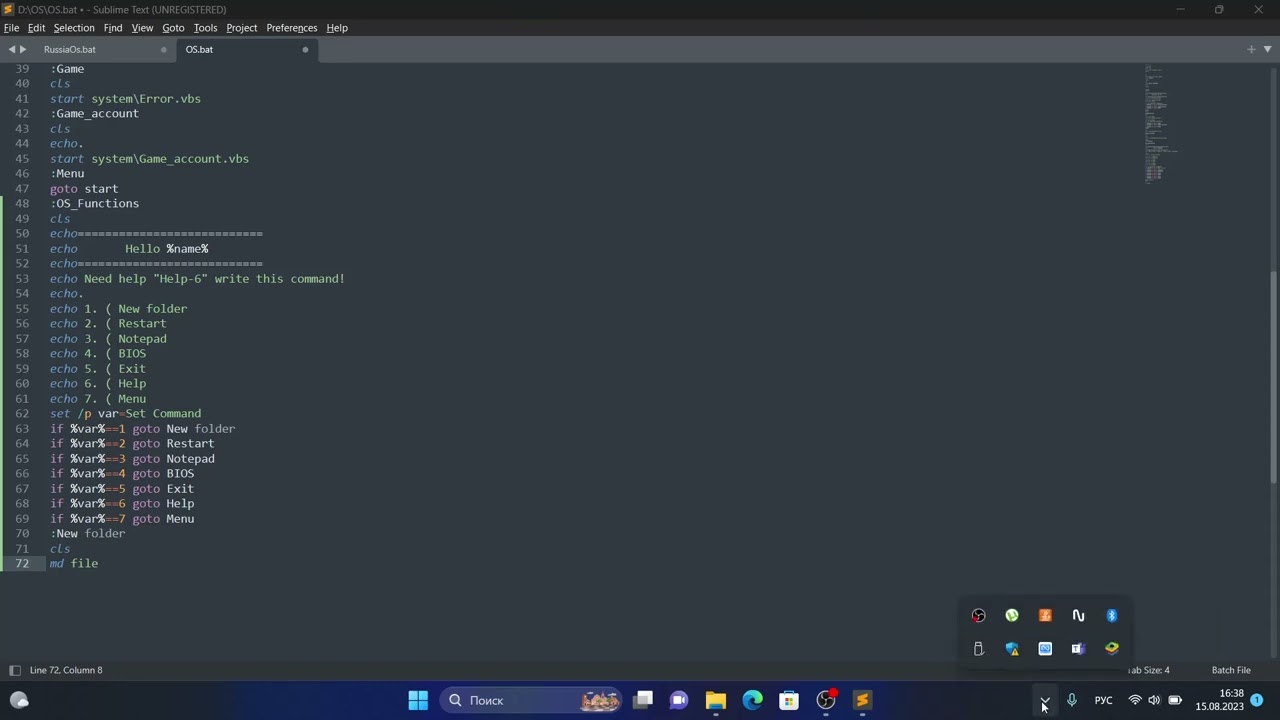Open the Chat icon on taskbar
The height and width of the screenshot is (720, 1280).
point(679,700)
